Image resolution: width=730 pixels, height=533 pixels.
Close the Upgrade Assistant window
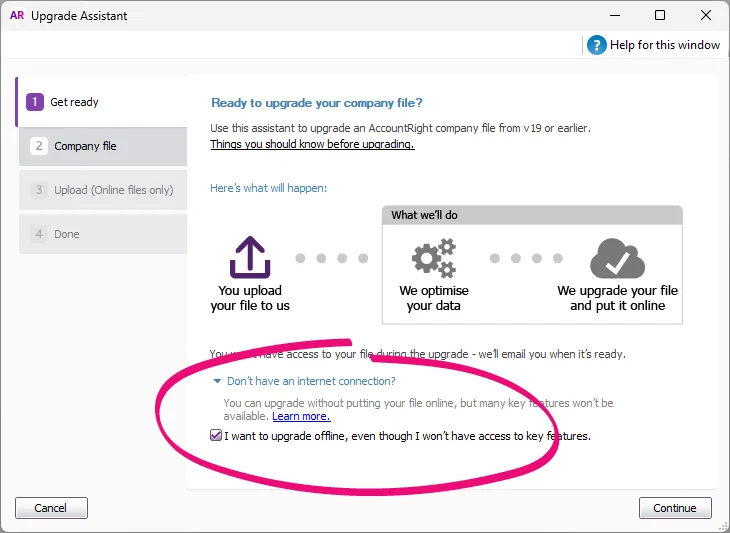(706, 15)
